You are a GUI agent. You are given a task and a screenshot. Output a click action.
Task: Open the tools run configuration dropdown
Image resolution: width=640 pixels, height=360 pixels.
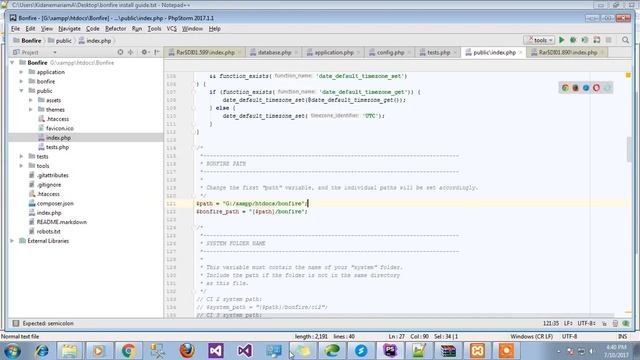tap(539, 40)
